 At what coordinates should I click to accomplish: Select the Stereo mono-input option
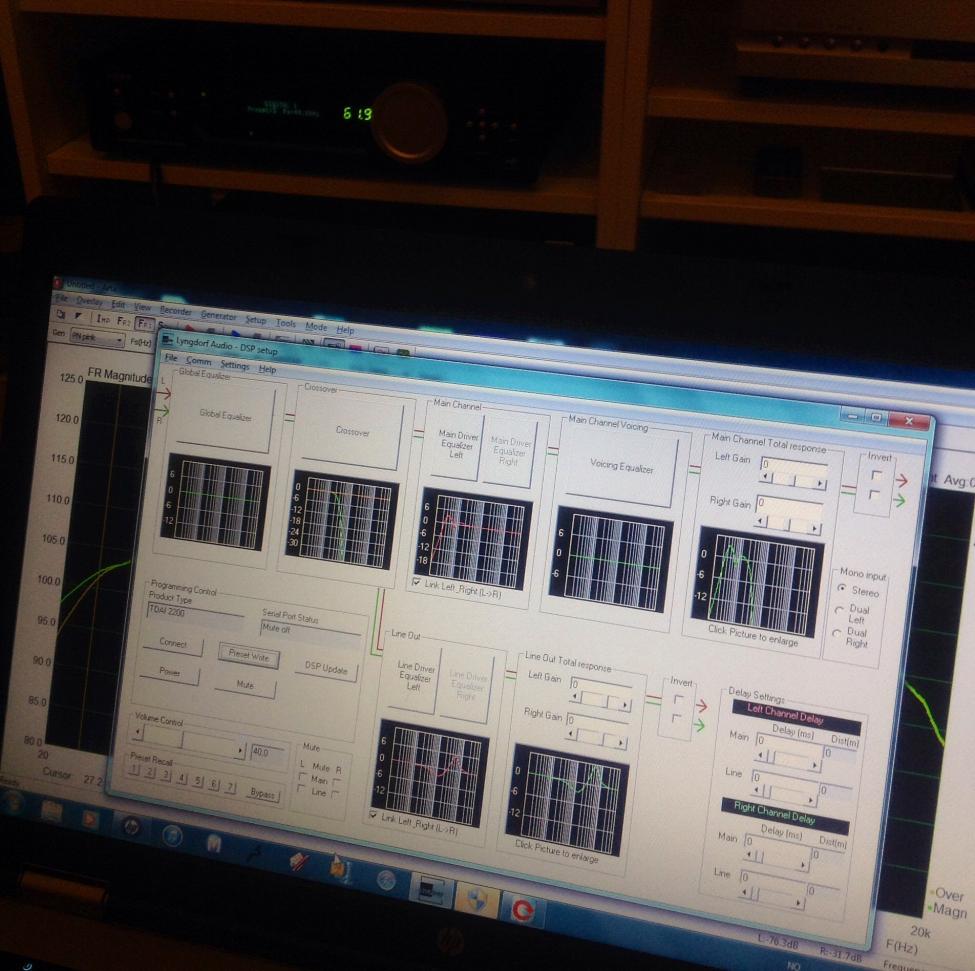[x=842, y=588]
